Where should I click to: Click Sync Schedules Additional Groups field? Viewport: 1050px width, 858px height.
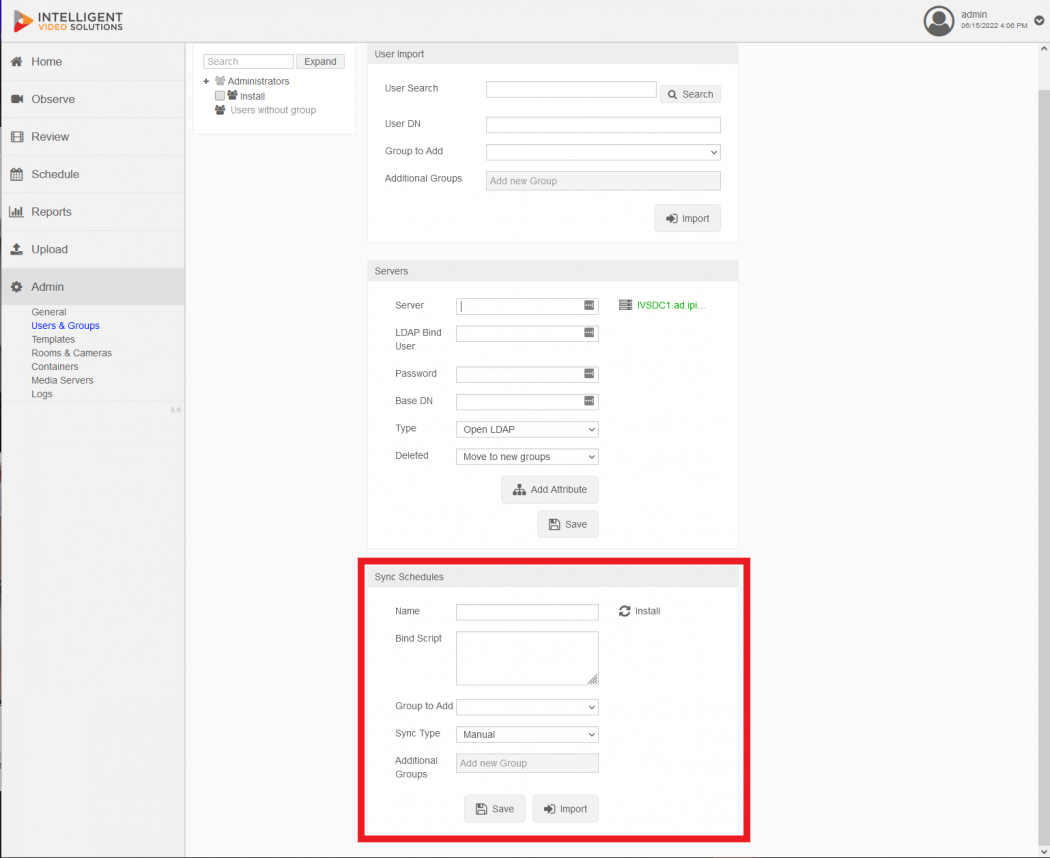[x=527, y=764]
